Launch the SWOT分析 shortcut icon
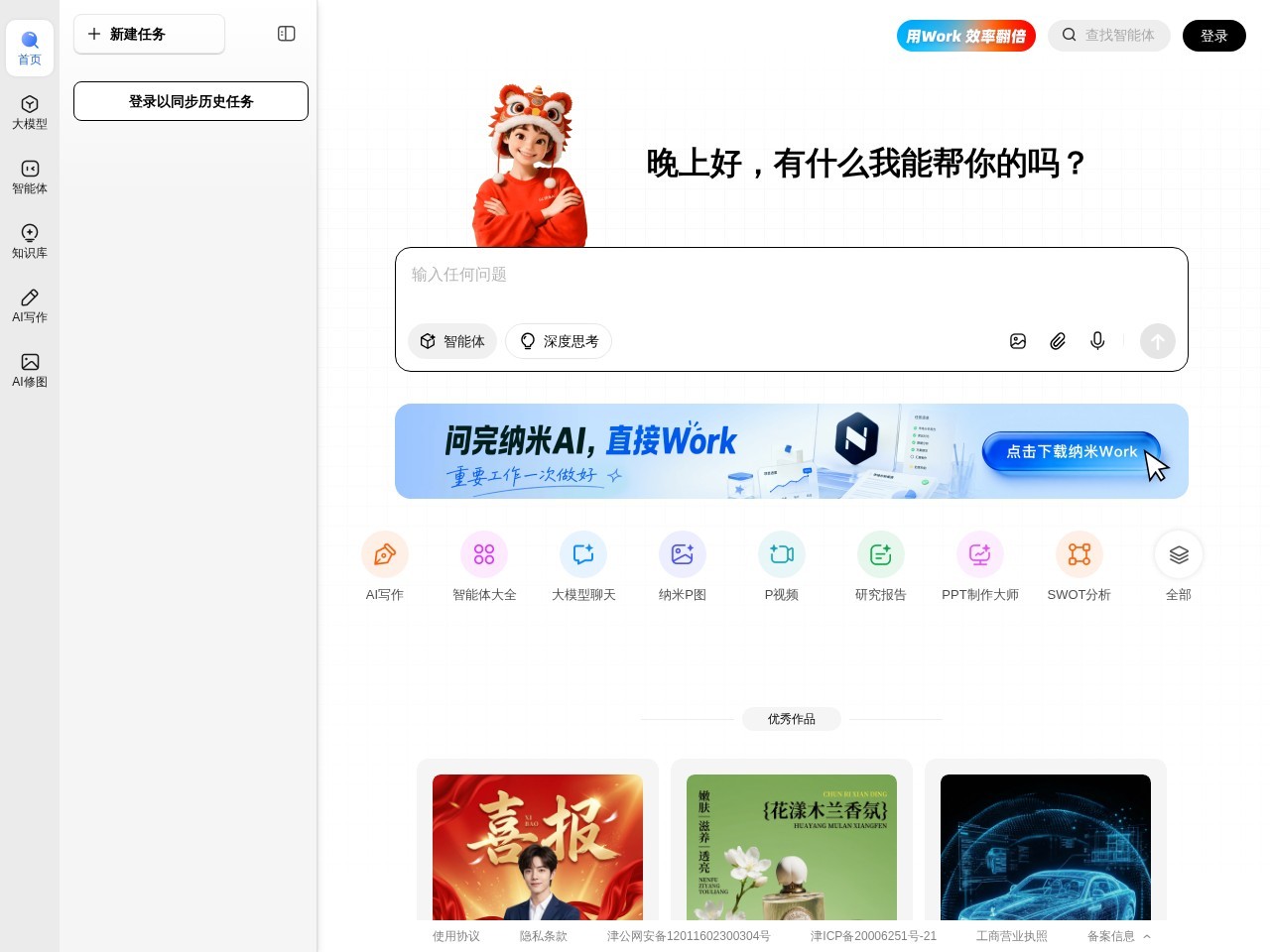Viewport: 1270px width, 952px height. click(x=1079, y=554)
